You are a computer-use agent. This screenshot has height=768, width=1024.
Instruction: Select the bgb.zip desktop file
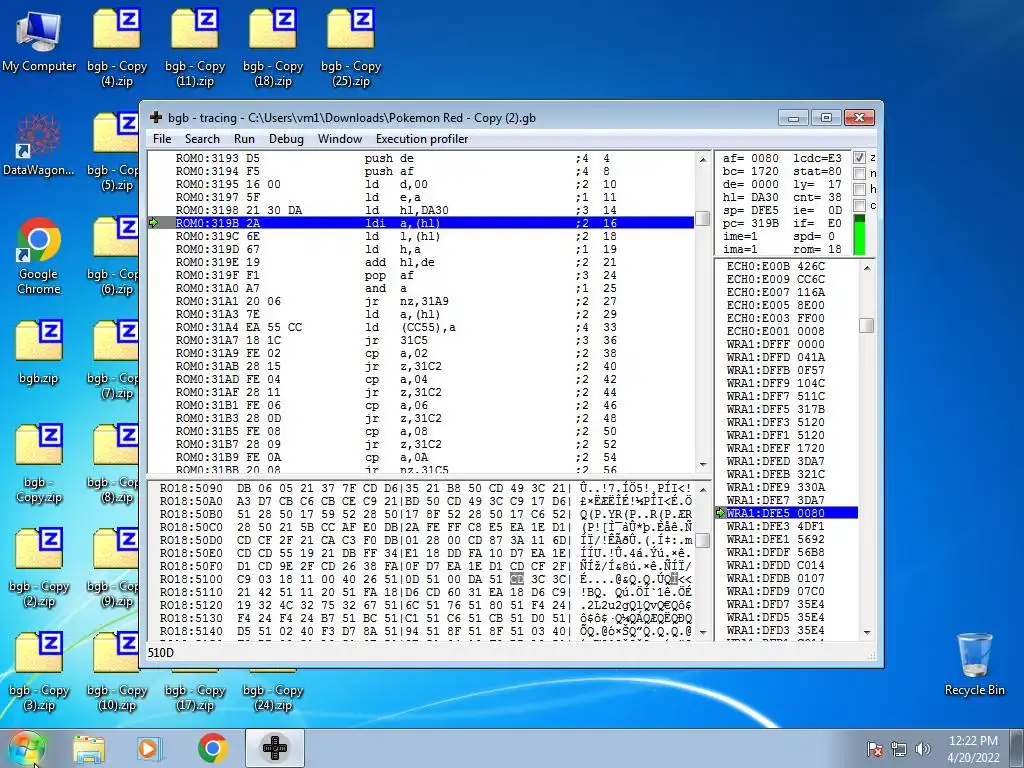39,353
